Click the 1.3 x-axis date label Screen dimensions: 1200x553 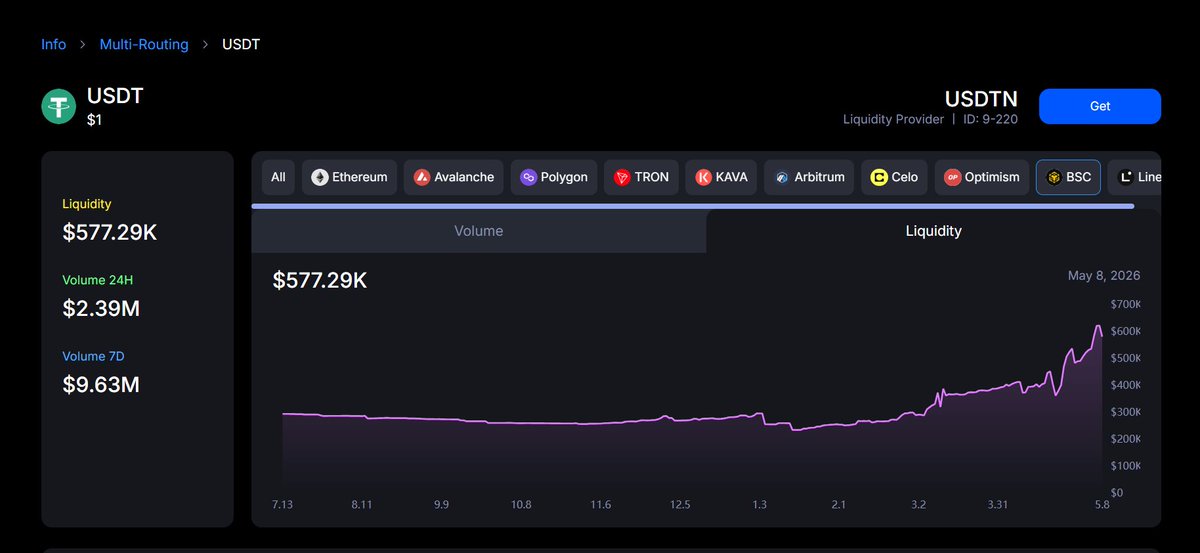(760, 505)
